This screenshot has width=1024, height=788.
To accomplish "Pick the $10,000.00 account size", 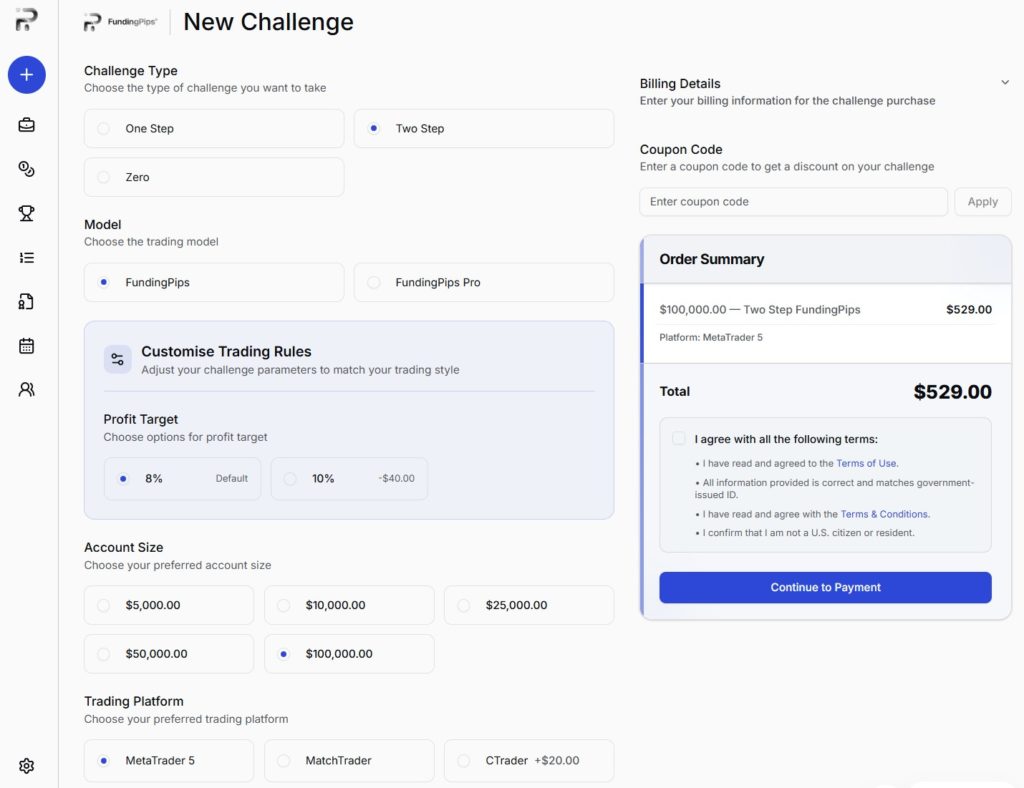I will (x=349, y=605).
